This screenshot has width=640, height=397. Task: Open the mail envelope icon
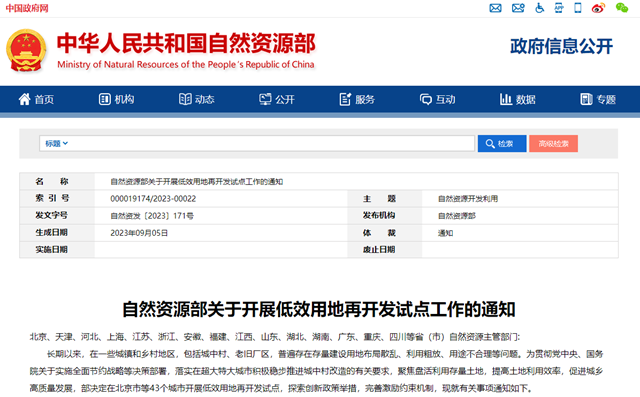pos(496,8)
